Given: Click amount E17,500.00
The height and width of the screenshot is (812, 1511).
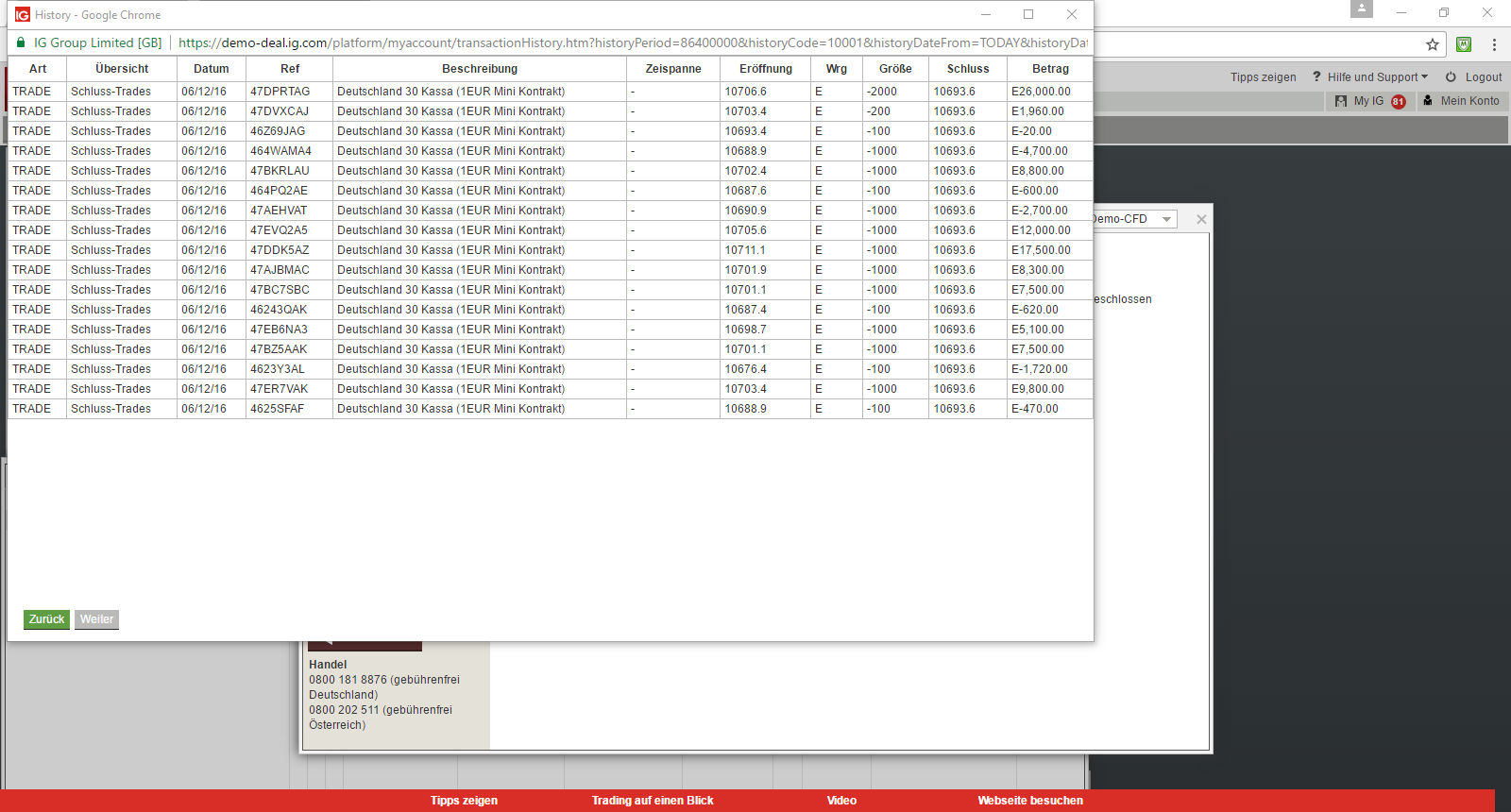Looking at the screenshot, I should click(x=1041, y=250).
